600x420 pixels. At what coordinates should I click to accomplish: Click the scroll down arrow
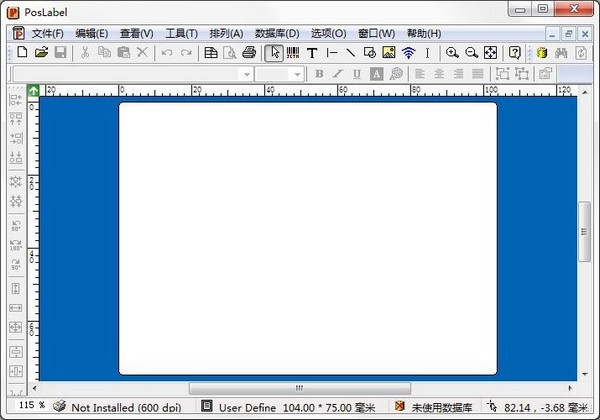point(585,374)
